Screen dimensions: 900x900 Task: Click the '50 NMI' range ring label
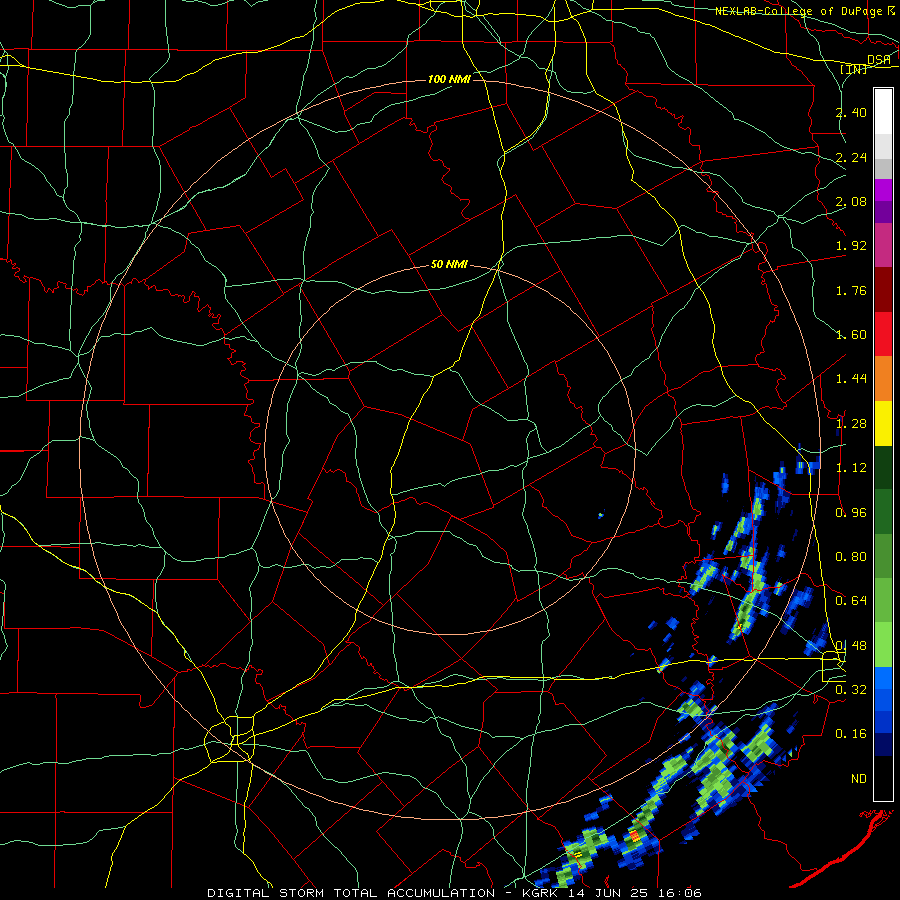449,265
